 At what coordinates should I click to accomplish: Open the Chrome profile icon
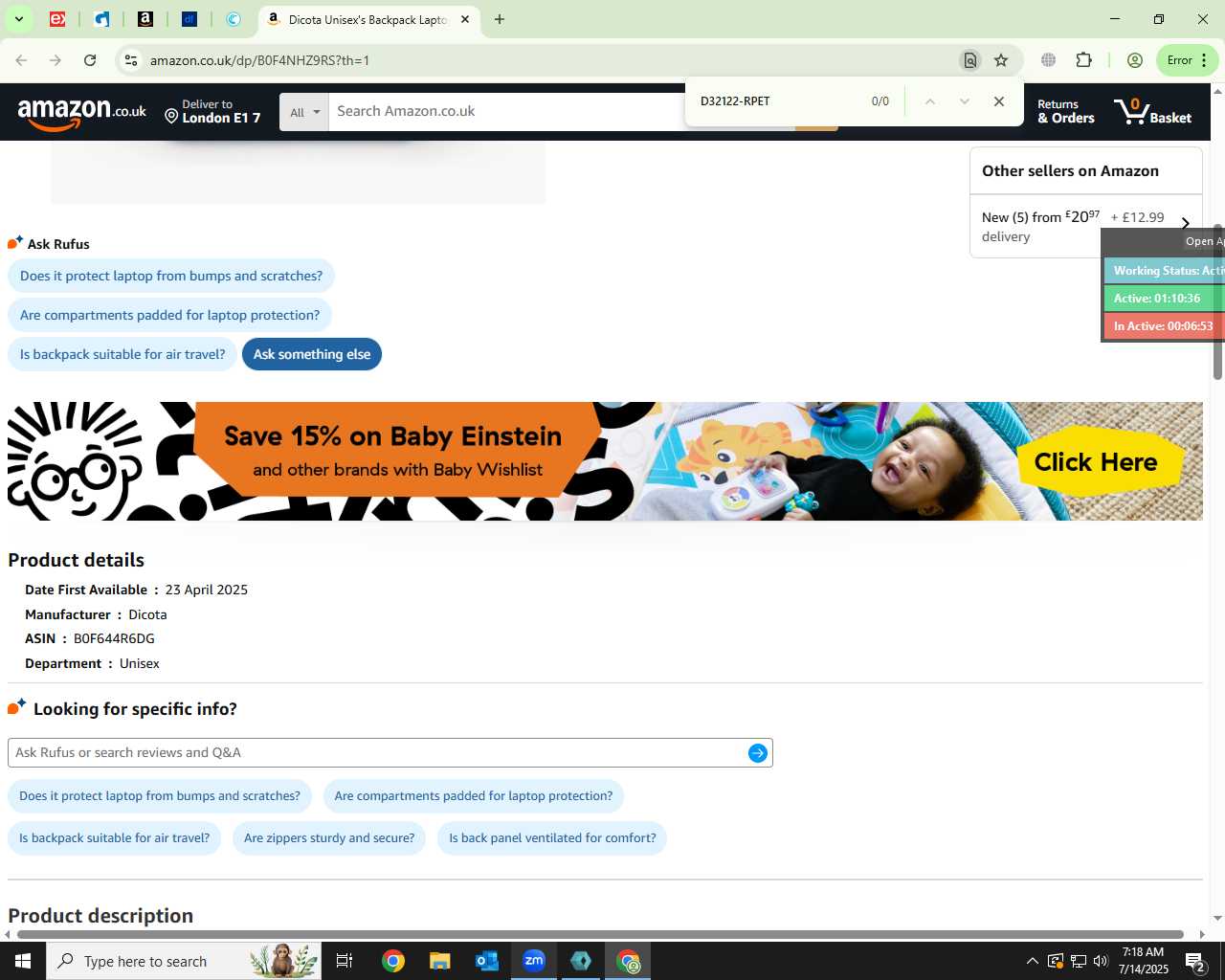(1135, 60)
